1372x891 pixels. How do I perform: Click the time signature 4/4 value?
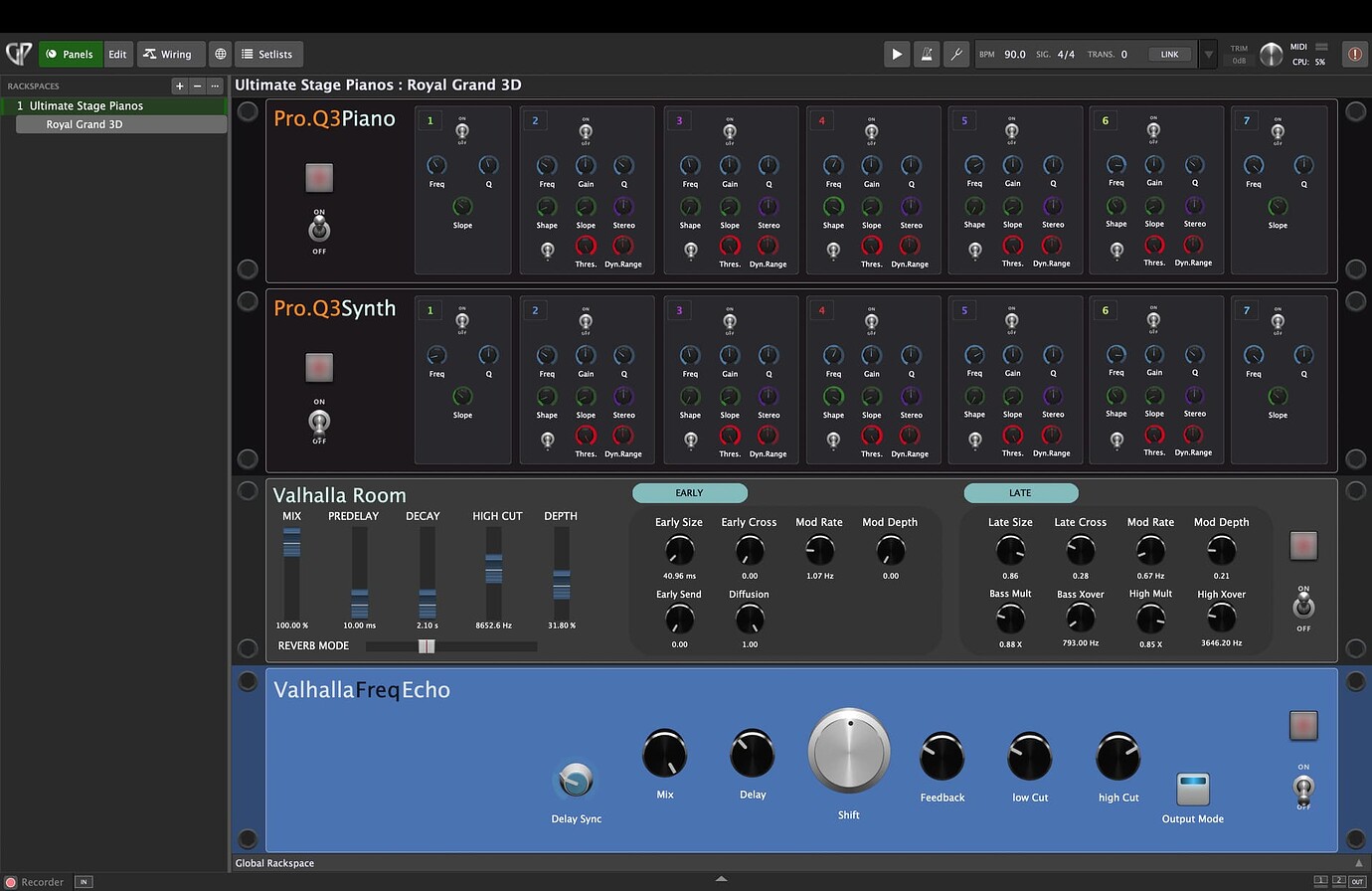[x=1067, y=55]
